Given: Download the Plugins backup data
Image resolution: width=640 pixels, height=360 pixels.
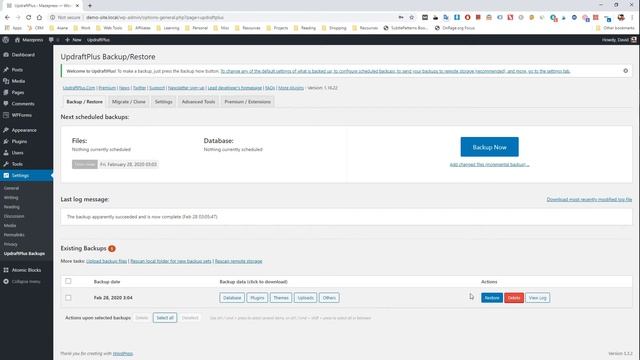Looking at the screenshot, I should click(x=257, y=298).
